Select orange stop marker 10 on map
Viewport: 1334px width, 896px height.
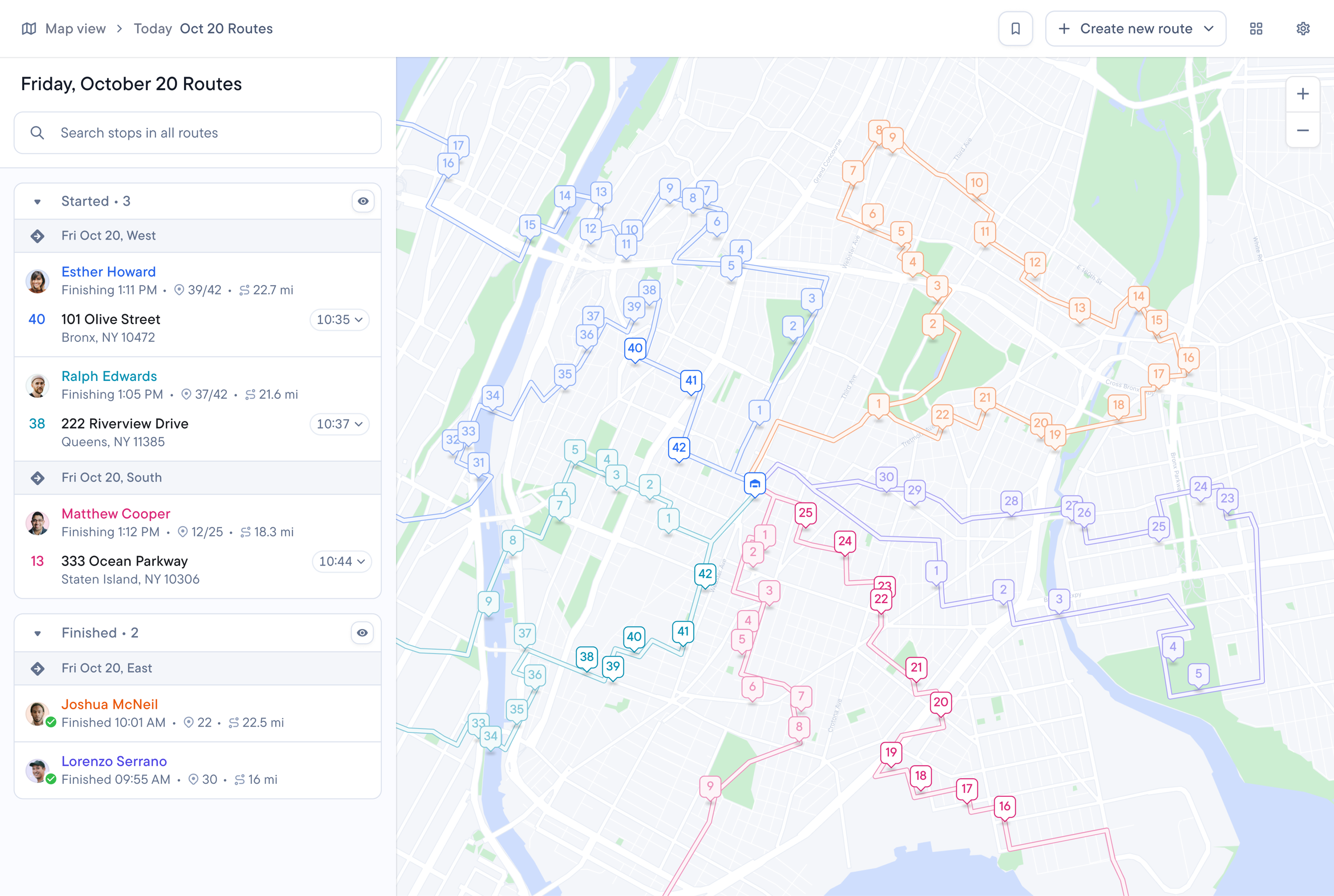[977, 184]
